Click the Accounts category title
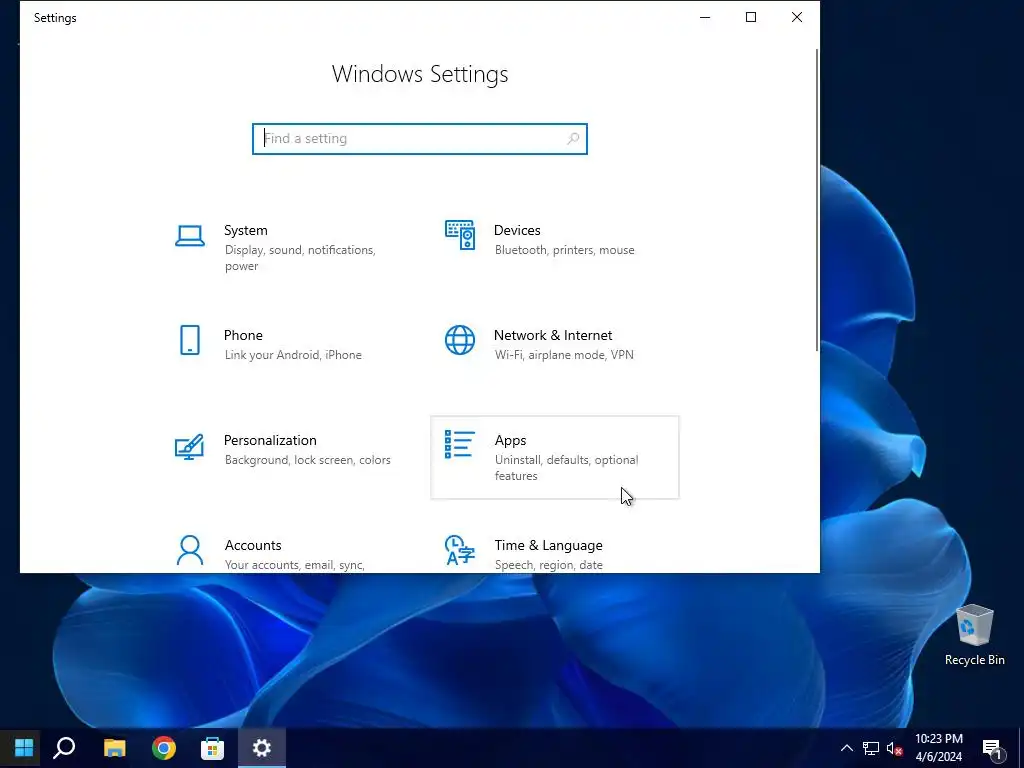The image size is (1024, 768). tap(253, 545)
